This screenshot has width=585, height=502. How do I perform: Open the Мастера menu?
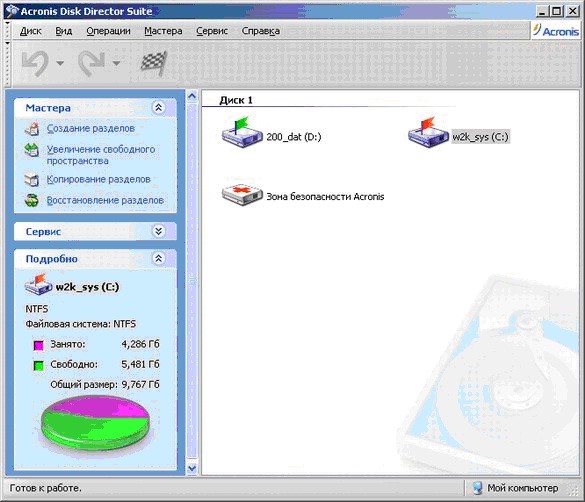pos(163,31)
